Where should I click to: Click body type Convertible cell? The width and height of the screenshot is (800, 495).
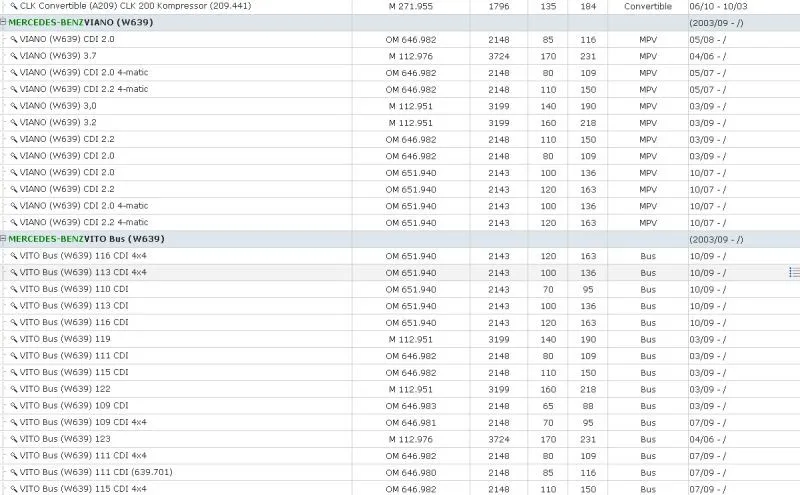click(x=648, y=7)
